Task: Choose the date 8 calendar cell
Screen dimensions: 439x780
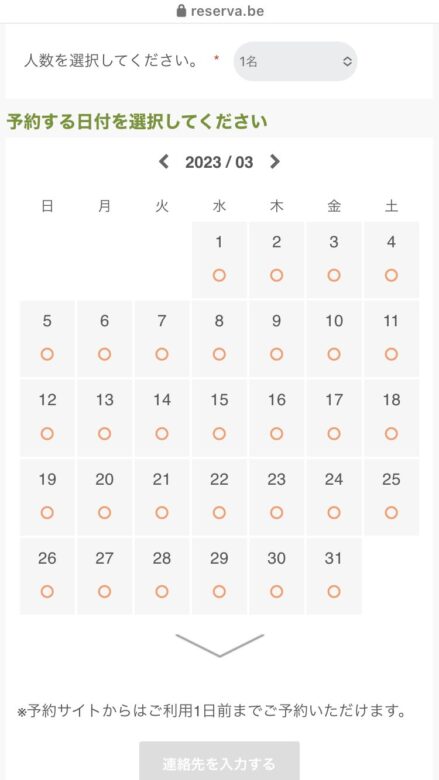Action: 219,339
